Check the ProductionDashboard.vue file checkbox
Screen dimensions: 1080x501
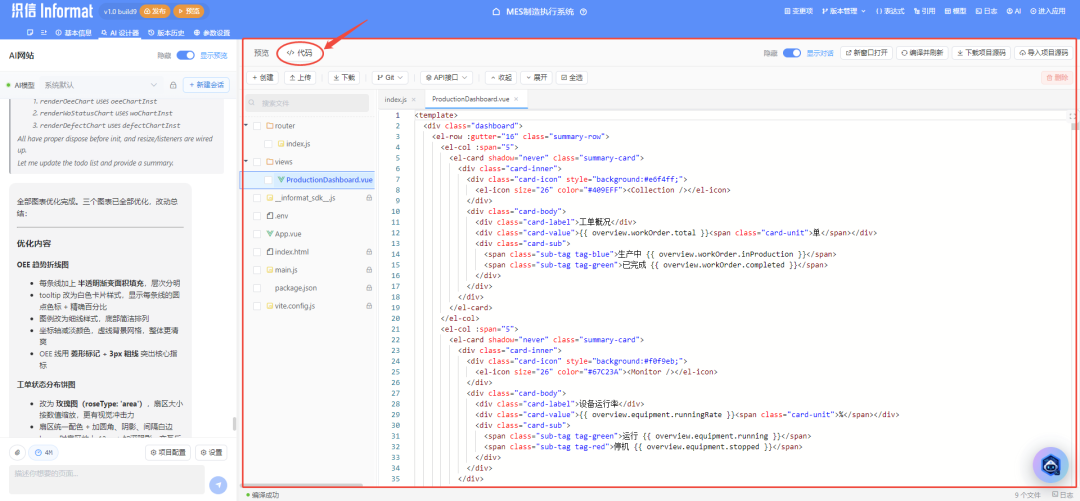(x=269, y=180)
